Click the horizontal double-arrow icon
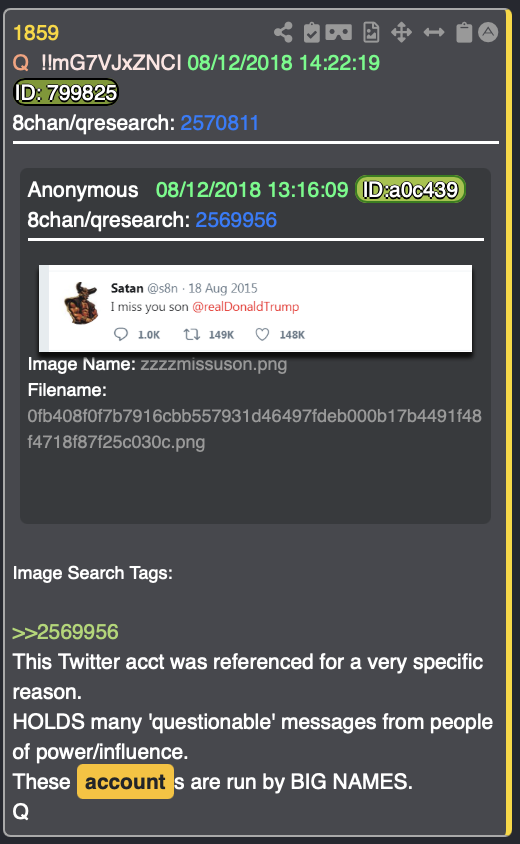 tap(434, 33)
